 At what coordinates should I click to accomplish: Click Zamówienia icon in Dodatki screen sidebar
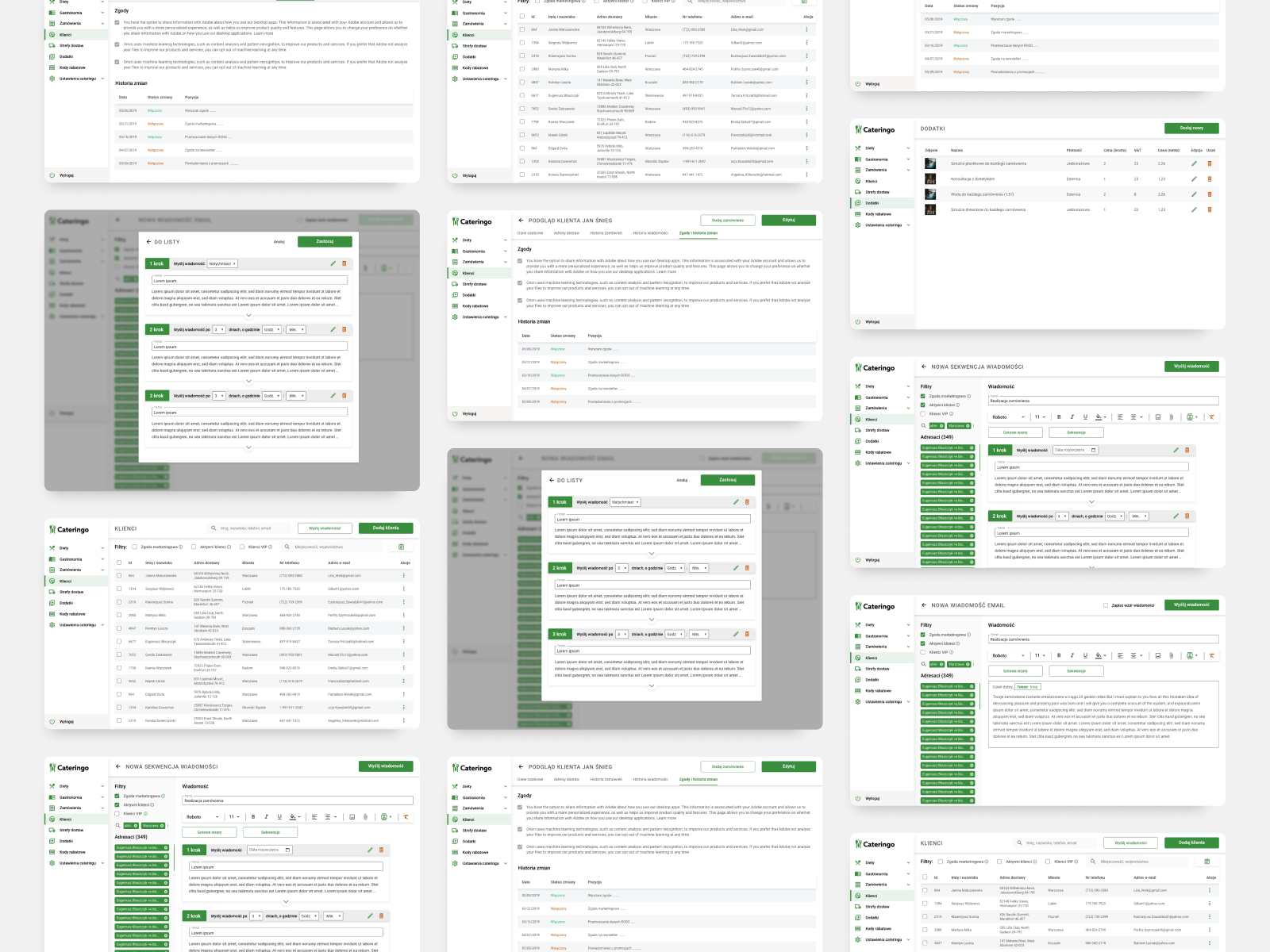tap(858, 170)
